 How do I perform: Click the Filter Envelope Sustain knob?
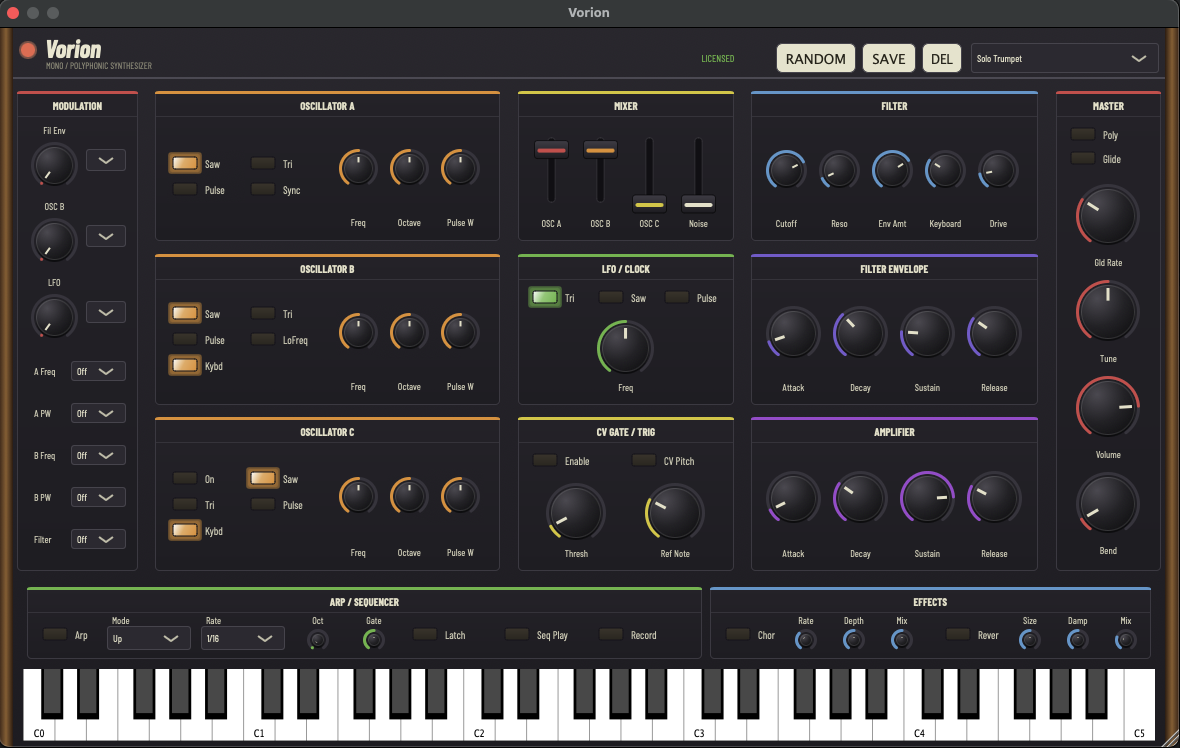point(927,333)
